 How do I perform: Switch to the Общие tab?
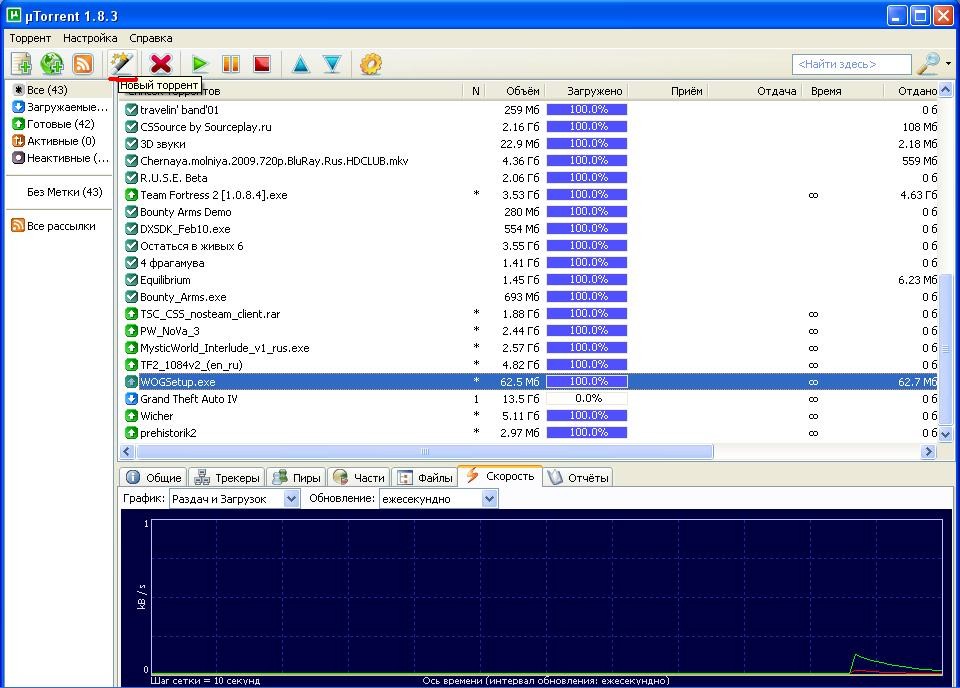point(154,477)
